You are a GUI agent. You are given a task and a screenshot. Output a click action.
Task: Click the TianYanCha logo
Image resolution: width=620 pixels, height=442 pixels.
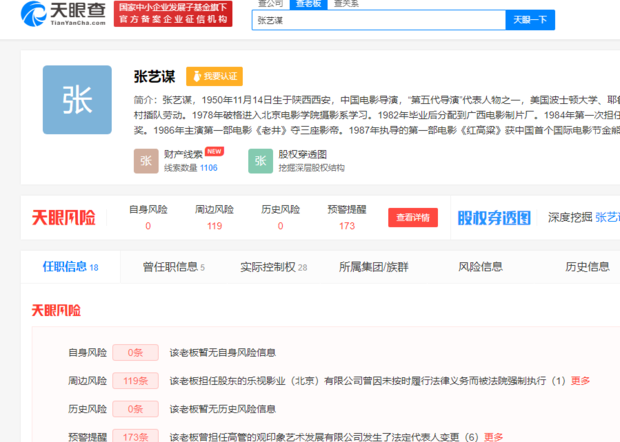[63, 14]
